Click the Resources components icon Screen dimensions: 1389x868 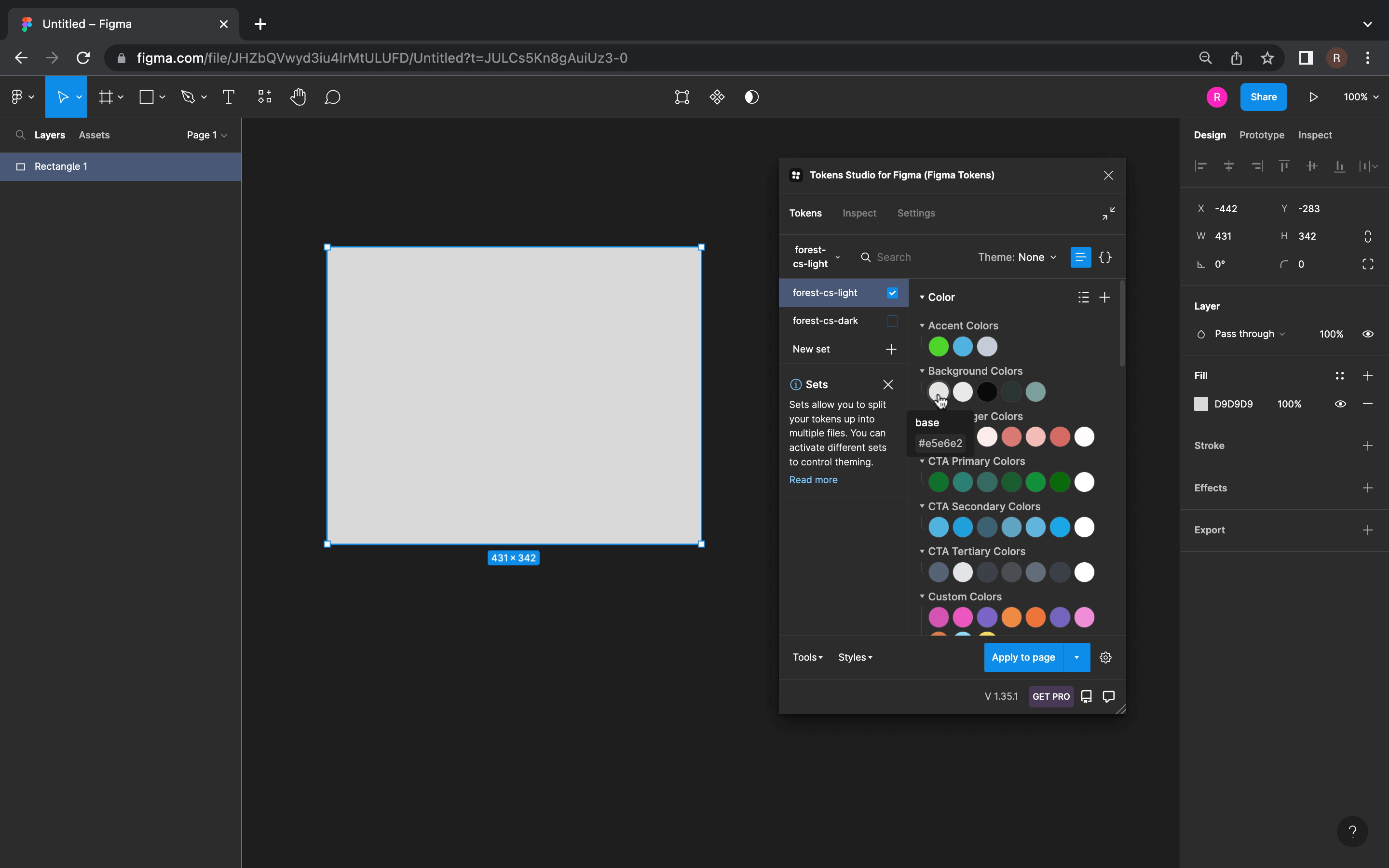point(265,97)
